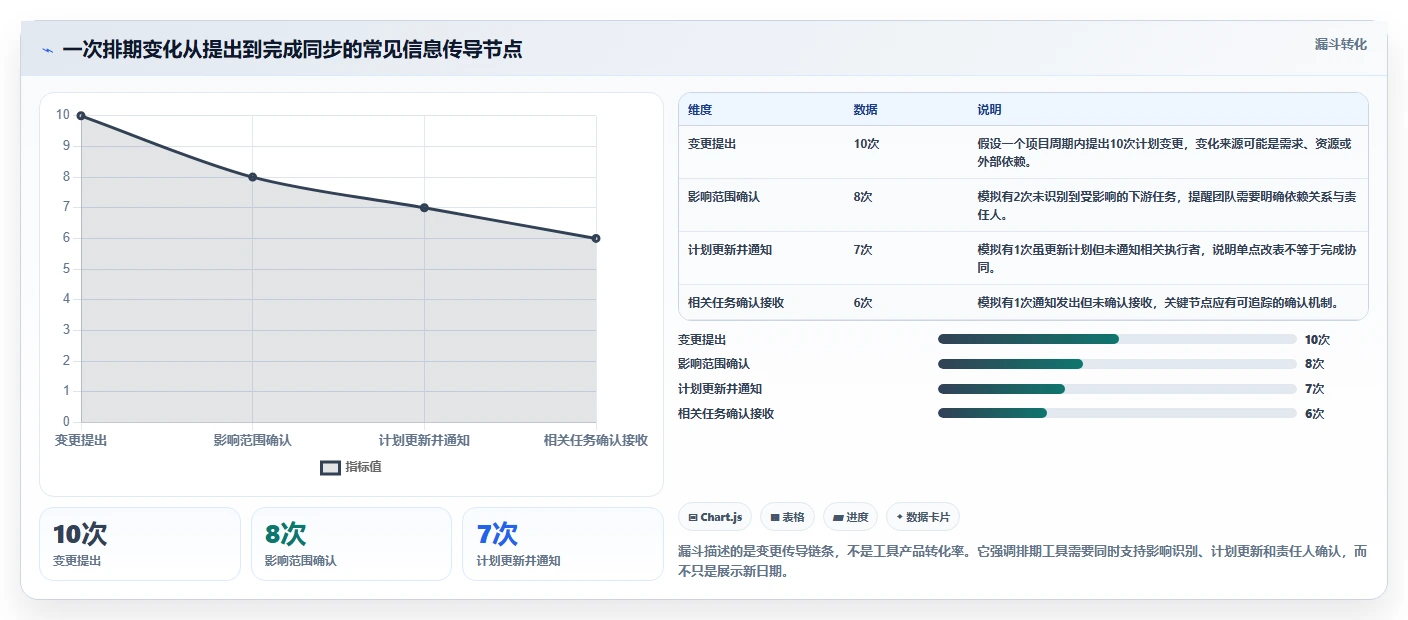Click the 数据卡片 tag
The width and height of the screenshot is (1408, 620).
pyautogui.click(x=923, y=517)
